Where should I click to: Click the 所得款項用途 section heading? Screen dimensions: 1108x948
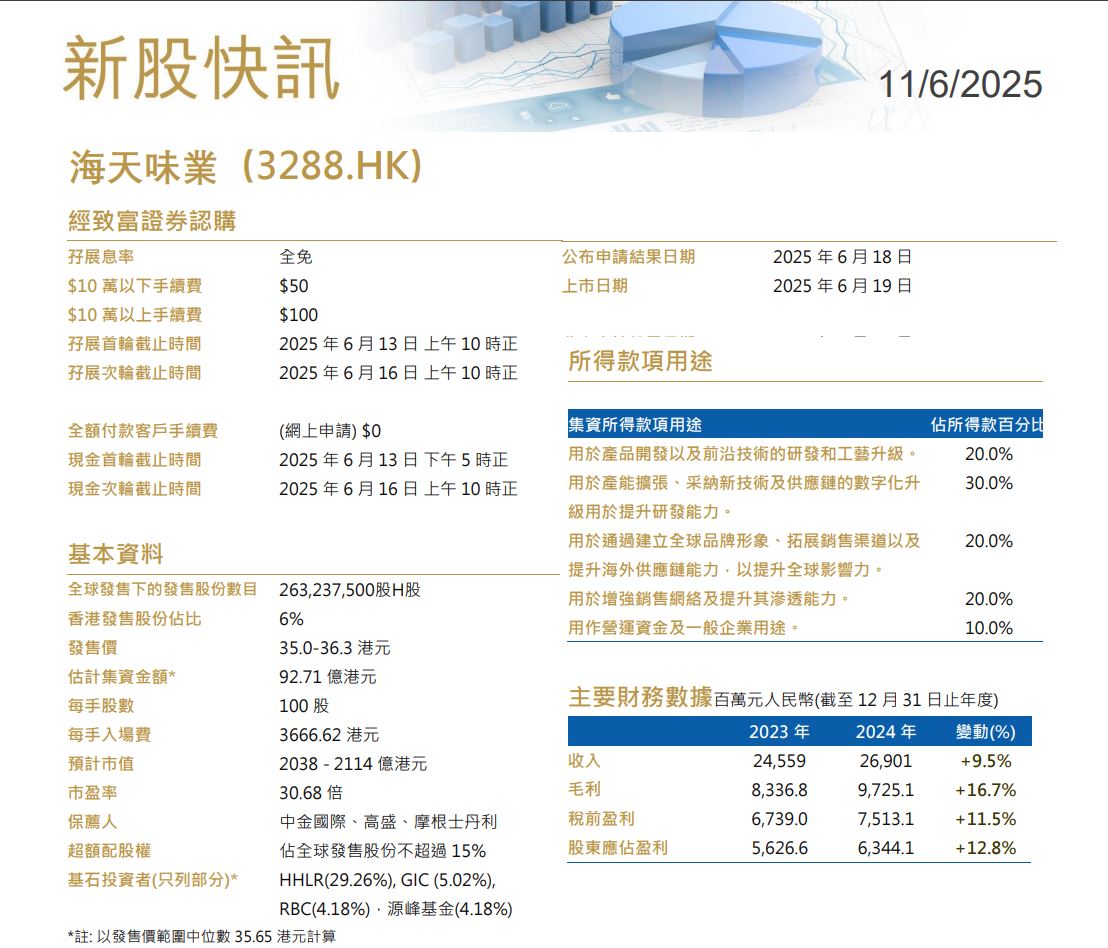(640, 361)
